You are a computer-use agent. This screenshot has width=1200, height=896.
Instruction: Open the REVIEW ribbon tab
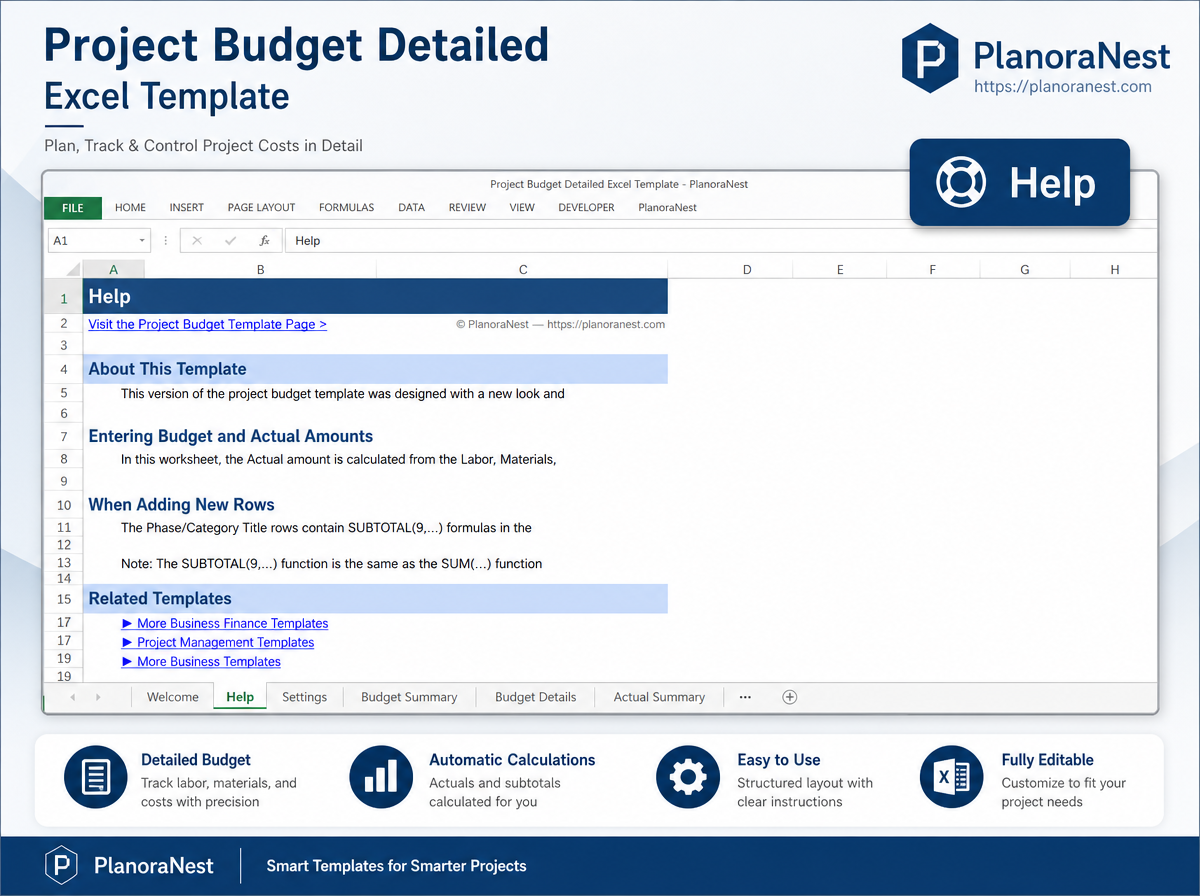(x=467, y=208)
